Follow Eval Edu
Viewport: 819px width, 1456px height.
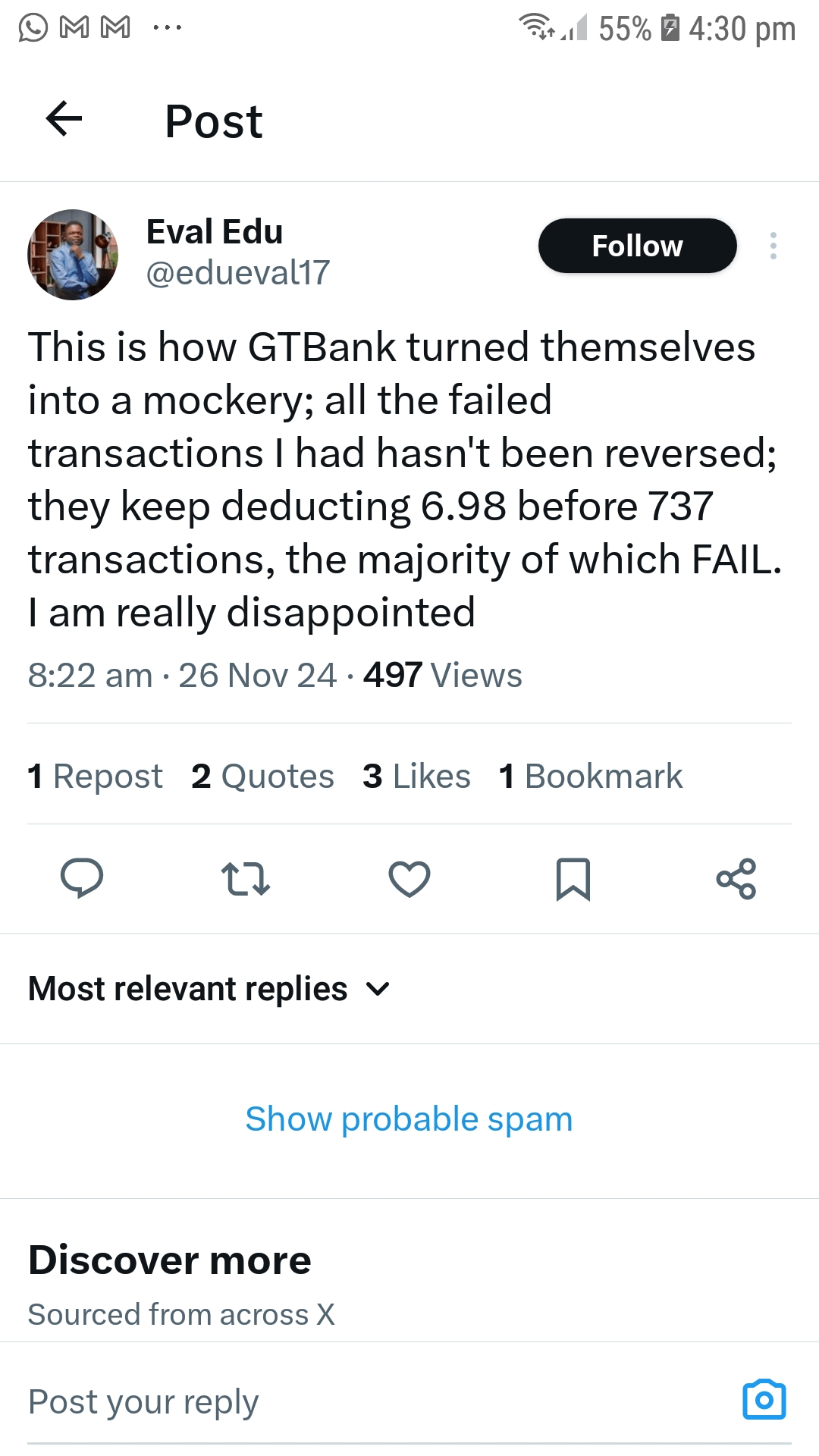(x=637, y=246)
